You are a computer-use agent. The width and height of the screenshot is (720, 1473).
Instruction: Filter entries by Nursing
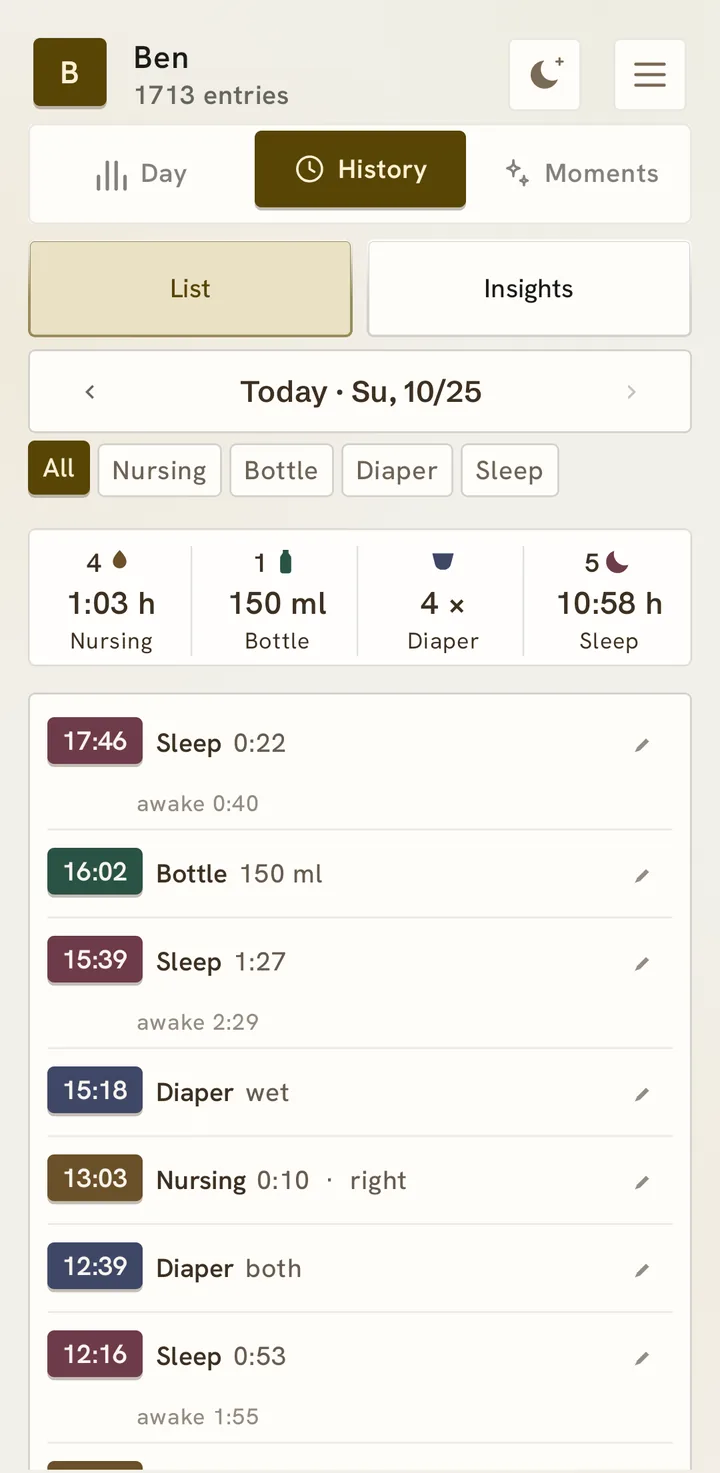tap(159, 471)
